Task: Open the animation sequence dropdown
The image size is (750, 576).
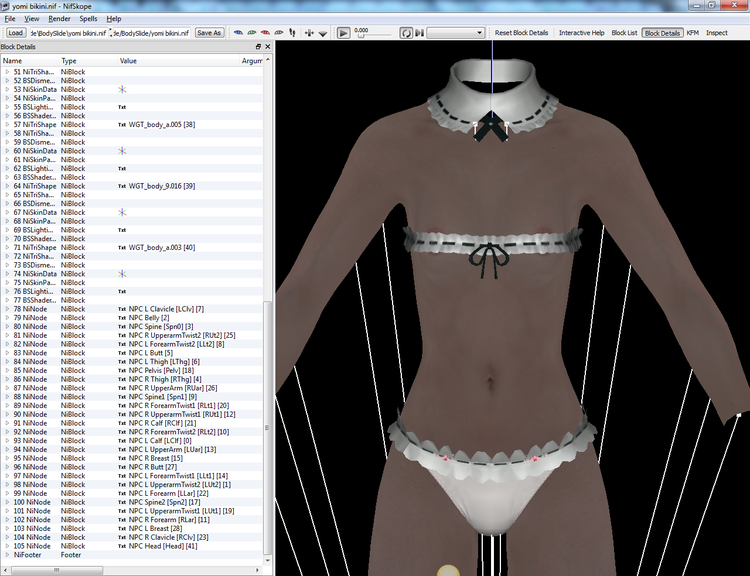Action: coord(455,33)
